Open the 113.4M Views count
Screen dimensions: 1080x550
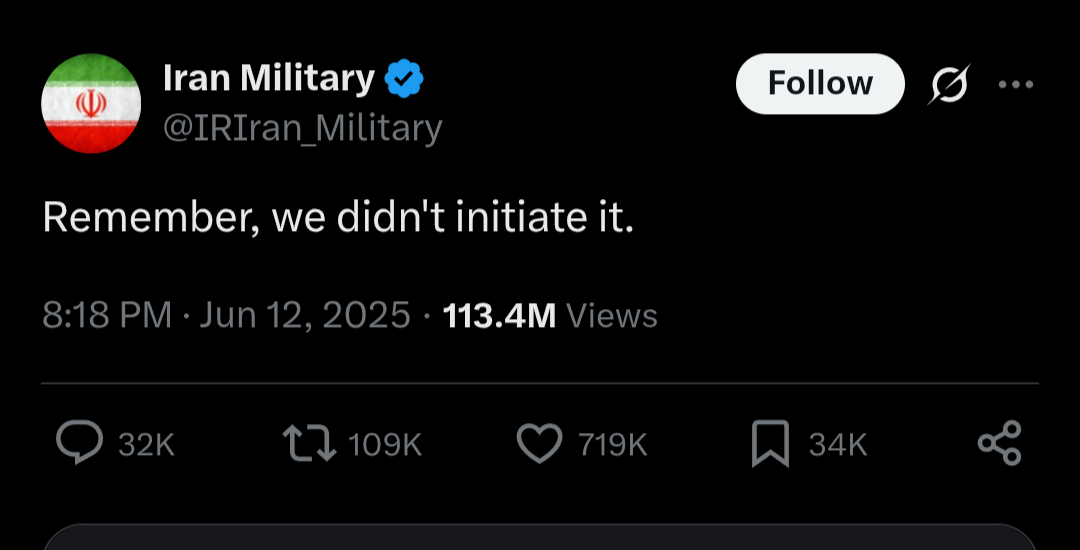(x=550, y=316)
